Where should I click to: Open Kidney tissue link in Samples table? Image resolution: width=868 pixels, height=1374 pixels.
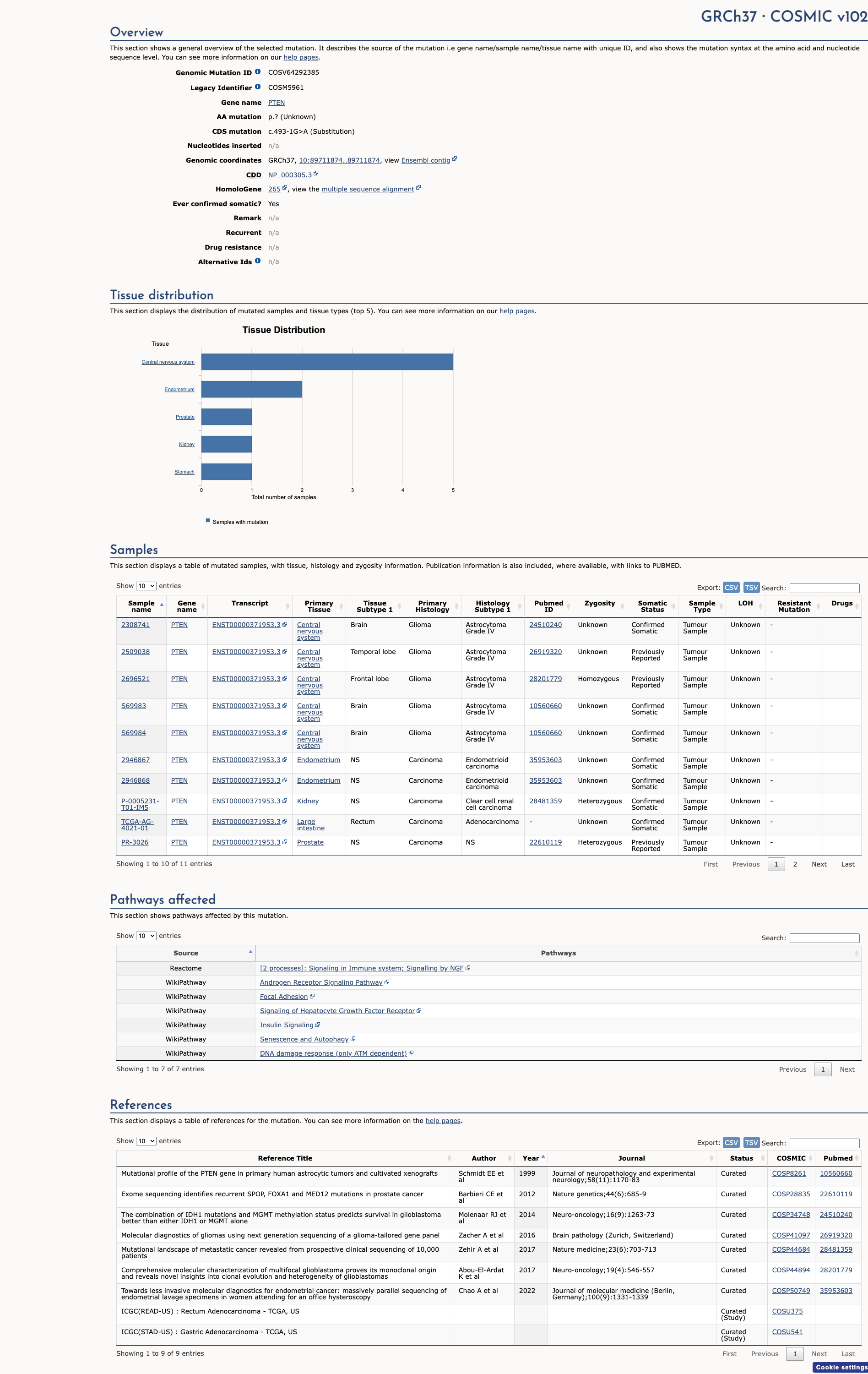[x=308, y=801]
